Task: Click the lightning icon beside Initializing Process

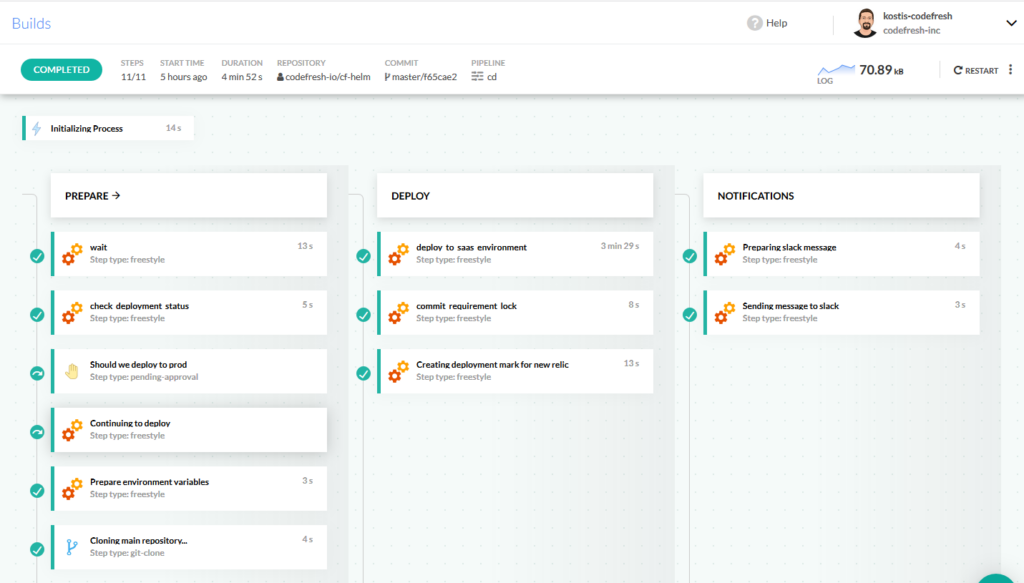Action: 36,128
